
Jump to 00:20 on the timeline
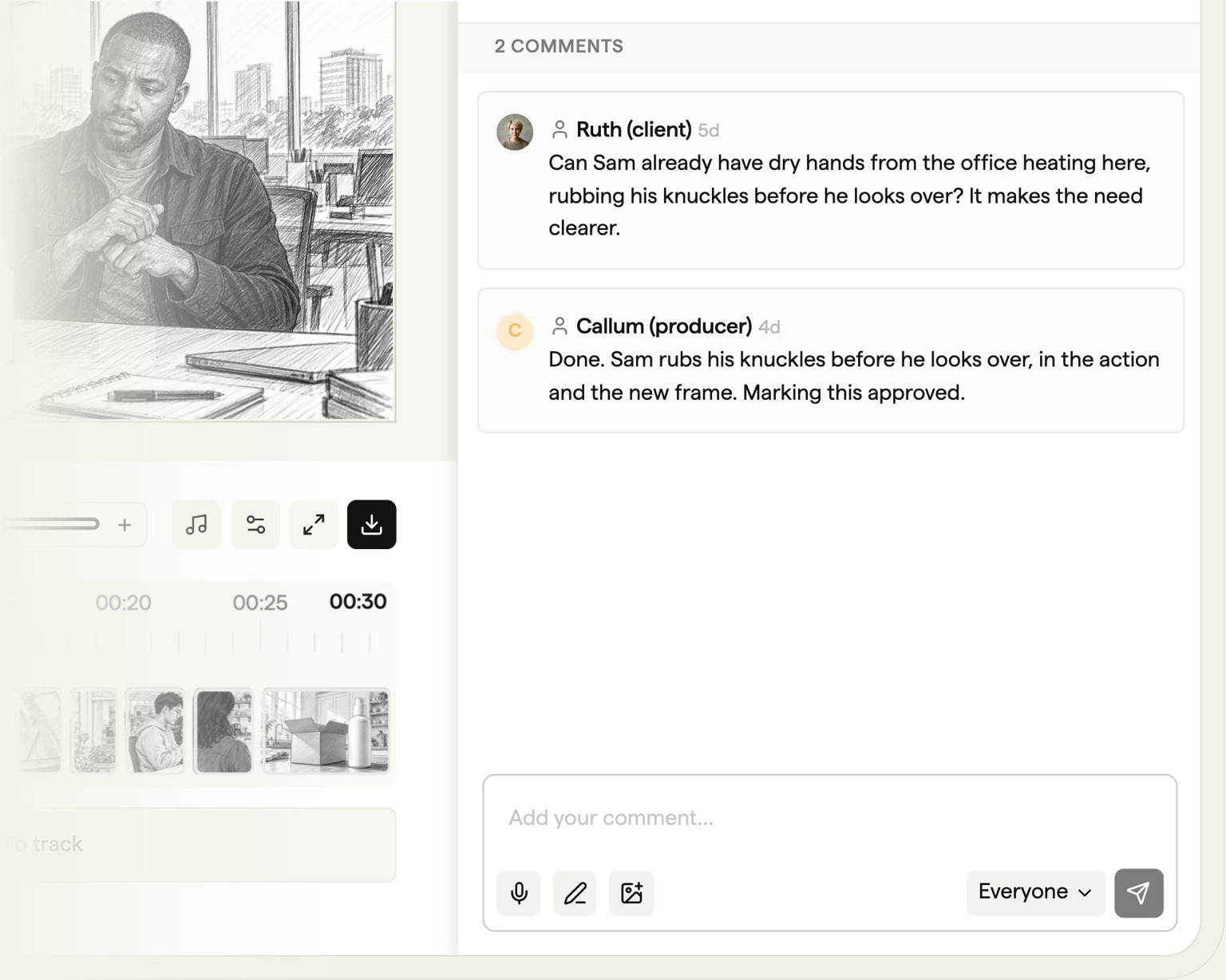[x=123, y=603]
